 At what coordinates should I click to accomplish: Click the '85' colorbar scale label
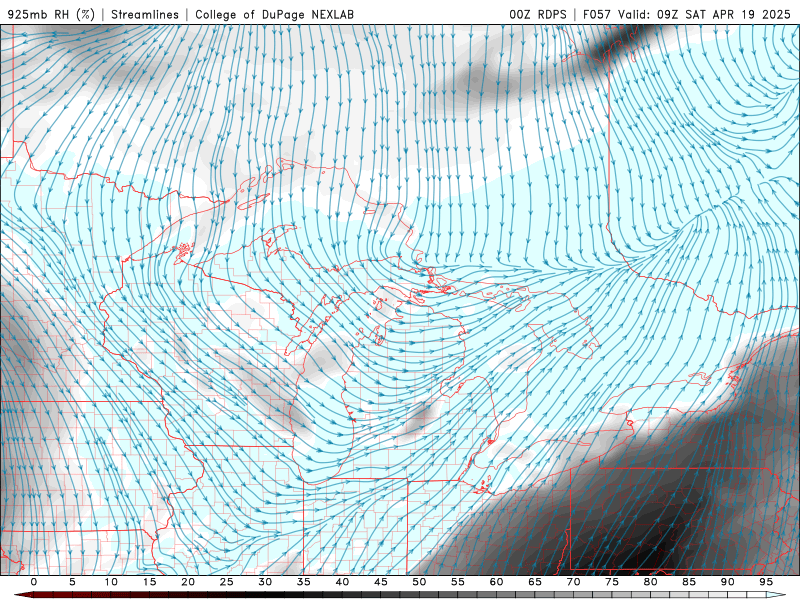click(689, 582)
